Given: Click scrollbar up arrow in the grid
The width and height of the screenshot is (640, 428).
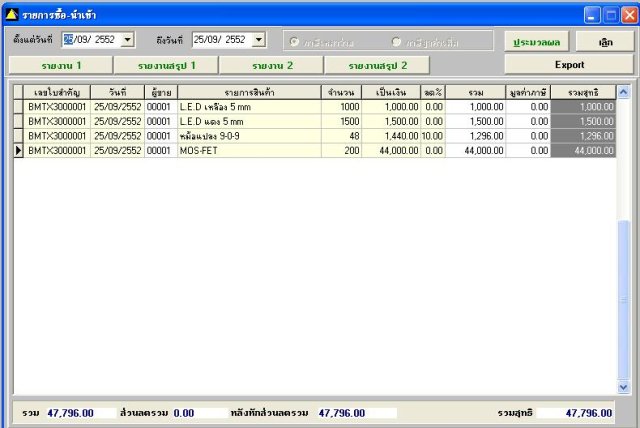Looking at the screenshot, I should tap(623, 92).
